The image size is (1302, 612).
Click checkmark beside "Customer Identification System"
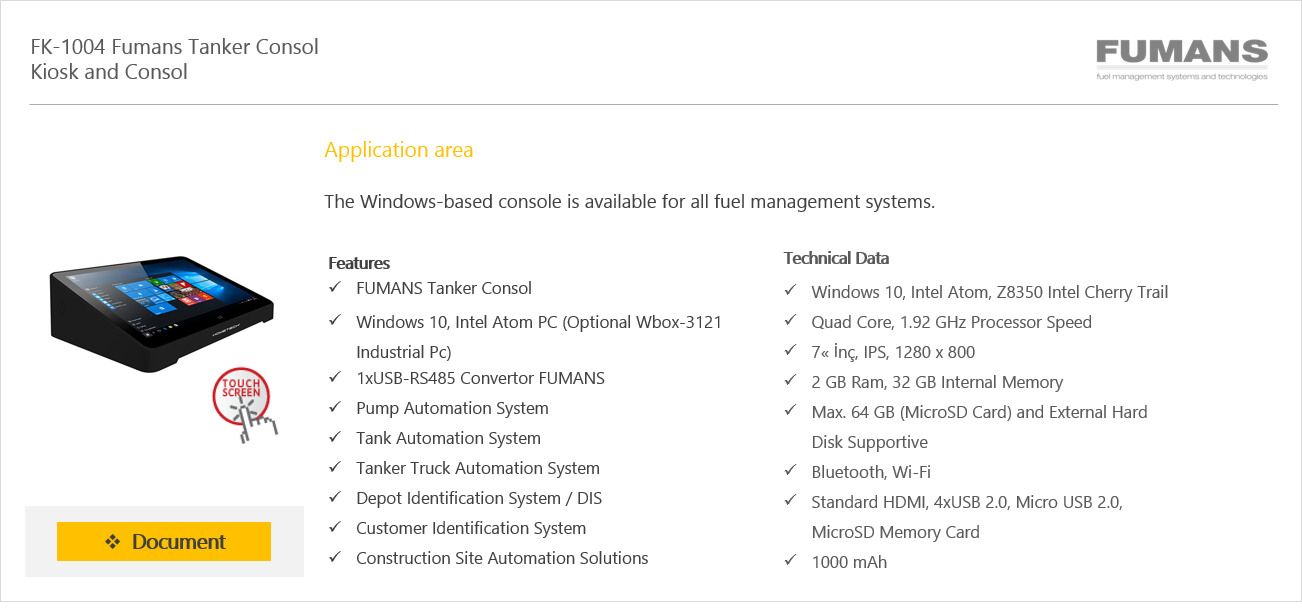click(335, 528)
